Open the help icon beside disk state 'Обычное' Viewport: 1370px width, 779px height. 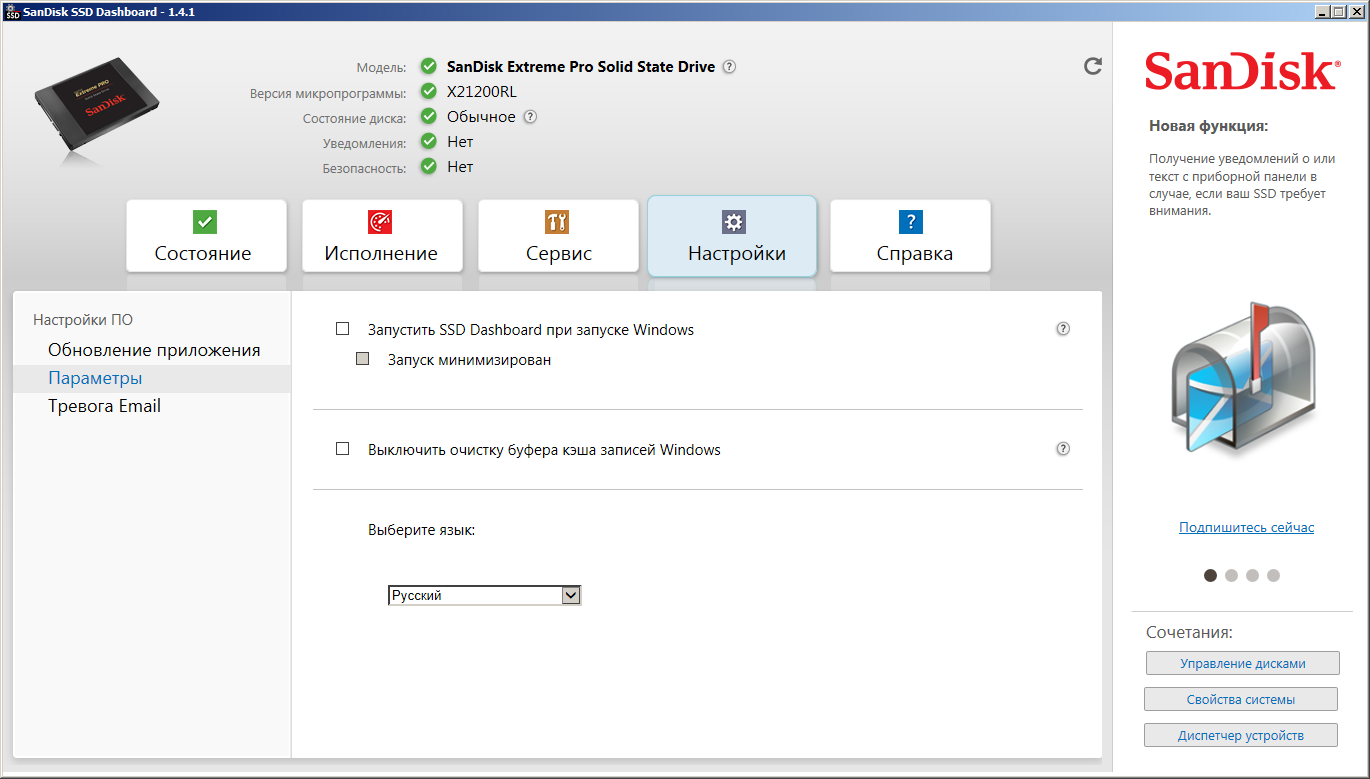tap(531, 117)
